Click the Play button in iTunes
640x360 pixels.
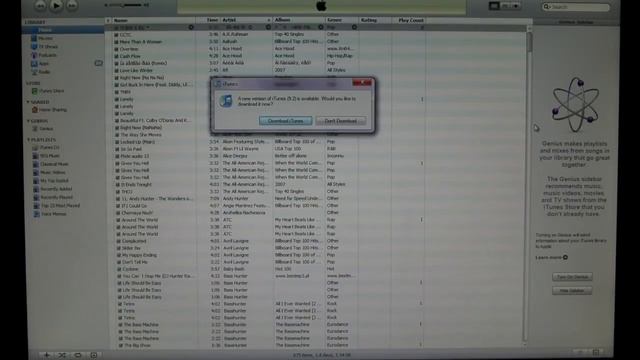coord(56,5)
